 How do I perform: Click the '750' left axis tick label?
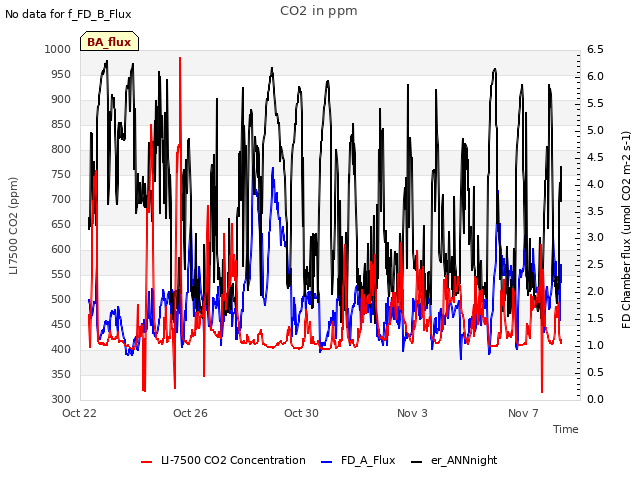pyautogui.click(x=61, y=174)
